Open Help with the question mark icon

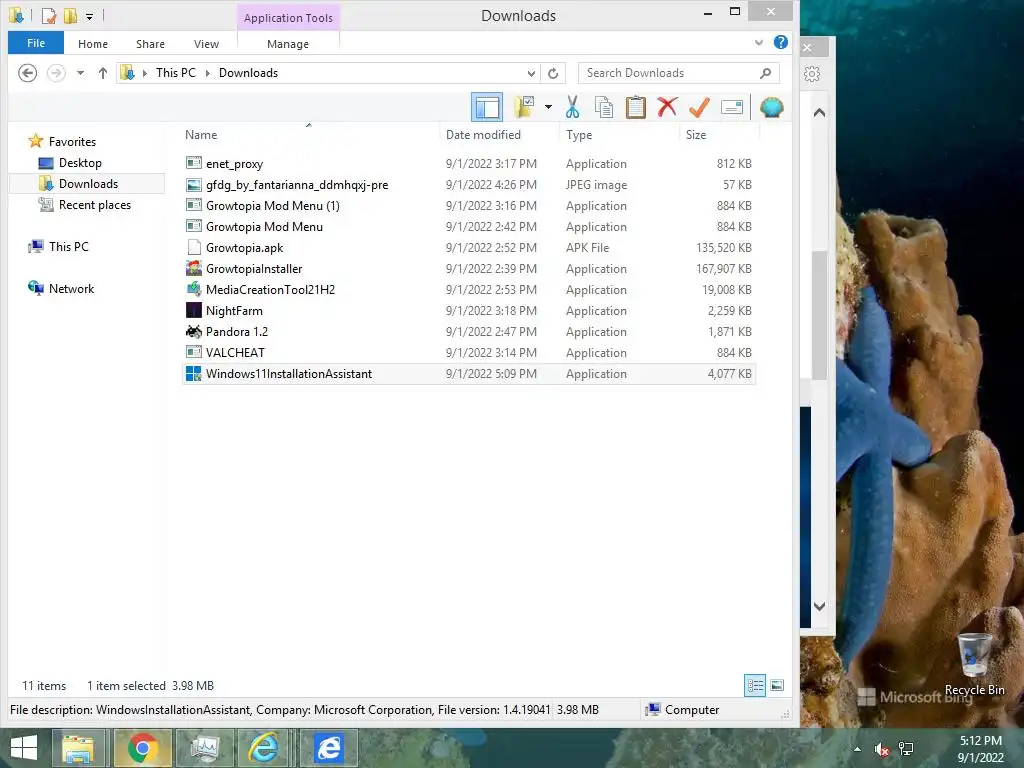pos(780,42)
